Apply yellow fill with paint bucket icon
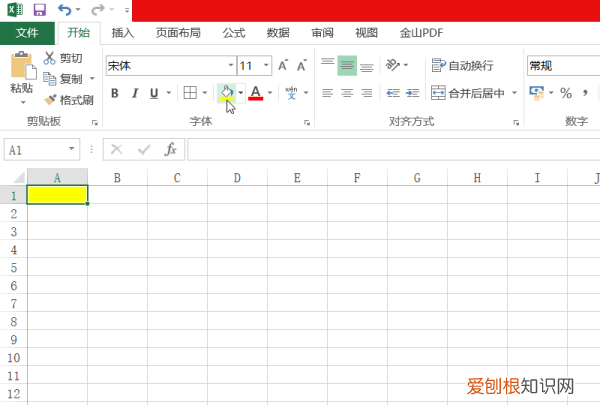The height and width of the screenshot is (405, 600). pos(226,93)
